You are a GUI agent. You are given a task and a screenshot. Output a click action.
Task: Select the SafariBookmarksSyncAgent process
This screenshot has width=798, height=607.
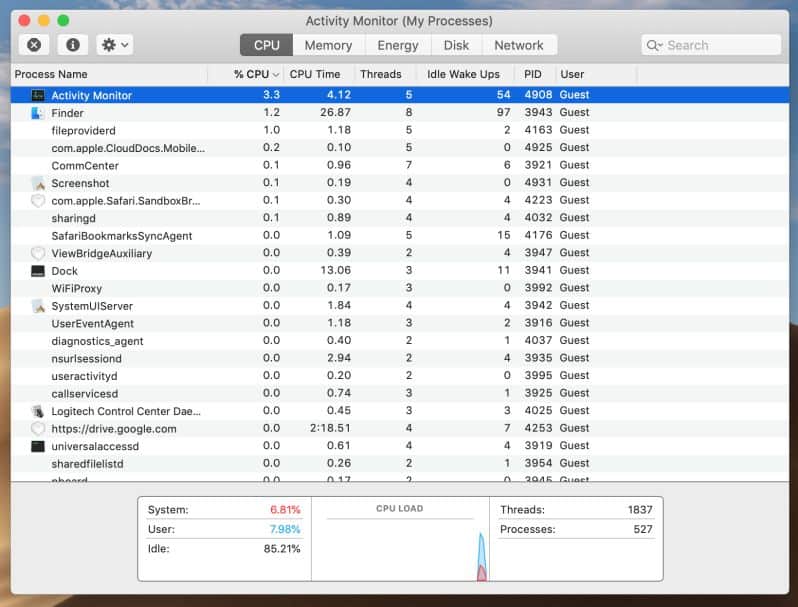point(400,236)
